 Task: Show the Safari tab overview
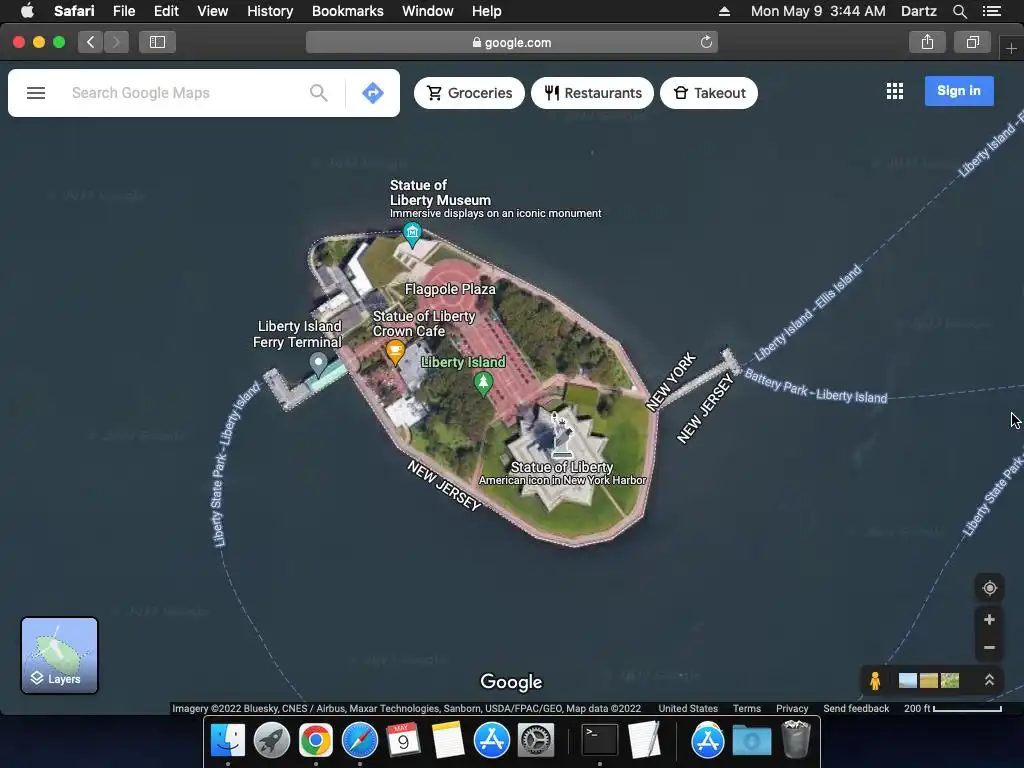(972, 42)
